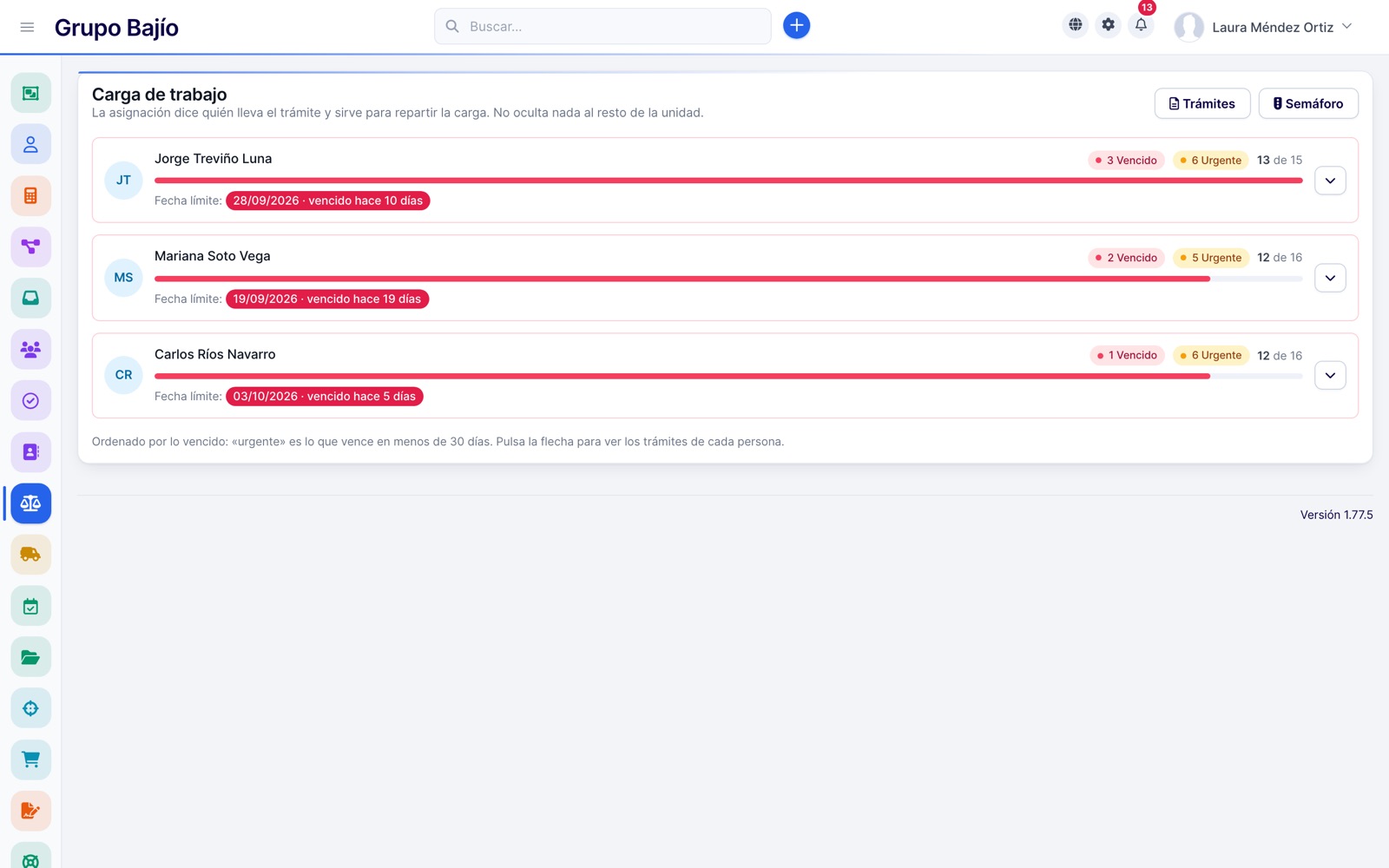1389x868 pixels.
Task: Focus the Buscar search field
Action: tap(602, 26)
